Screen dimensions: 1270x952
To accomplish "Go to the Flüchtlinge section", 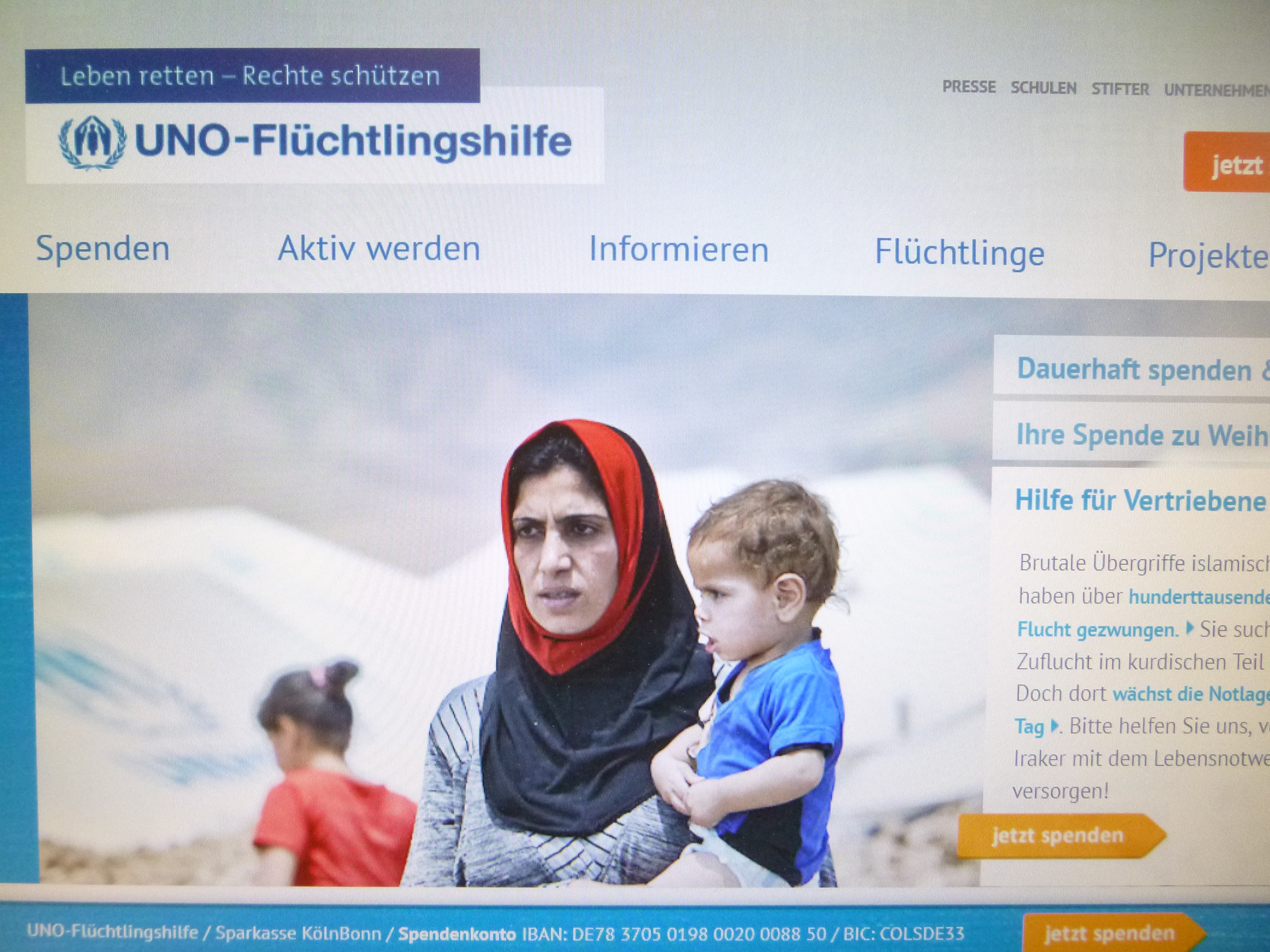I will tap(959, 253).
